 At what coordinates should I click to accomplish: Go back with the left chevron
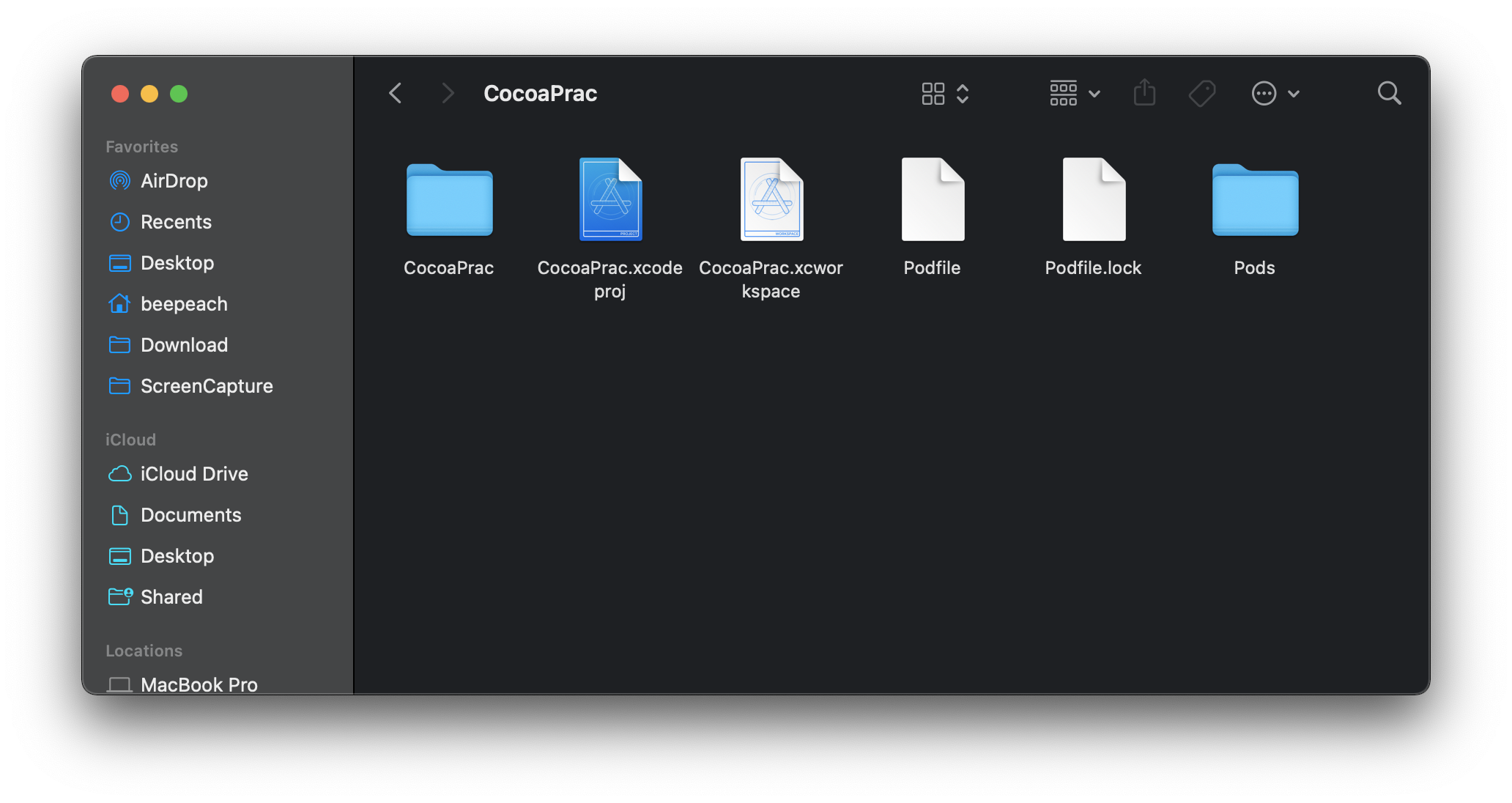[396, 93]
